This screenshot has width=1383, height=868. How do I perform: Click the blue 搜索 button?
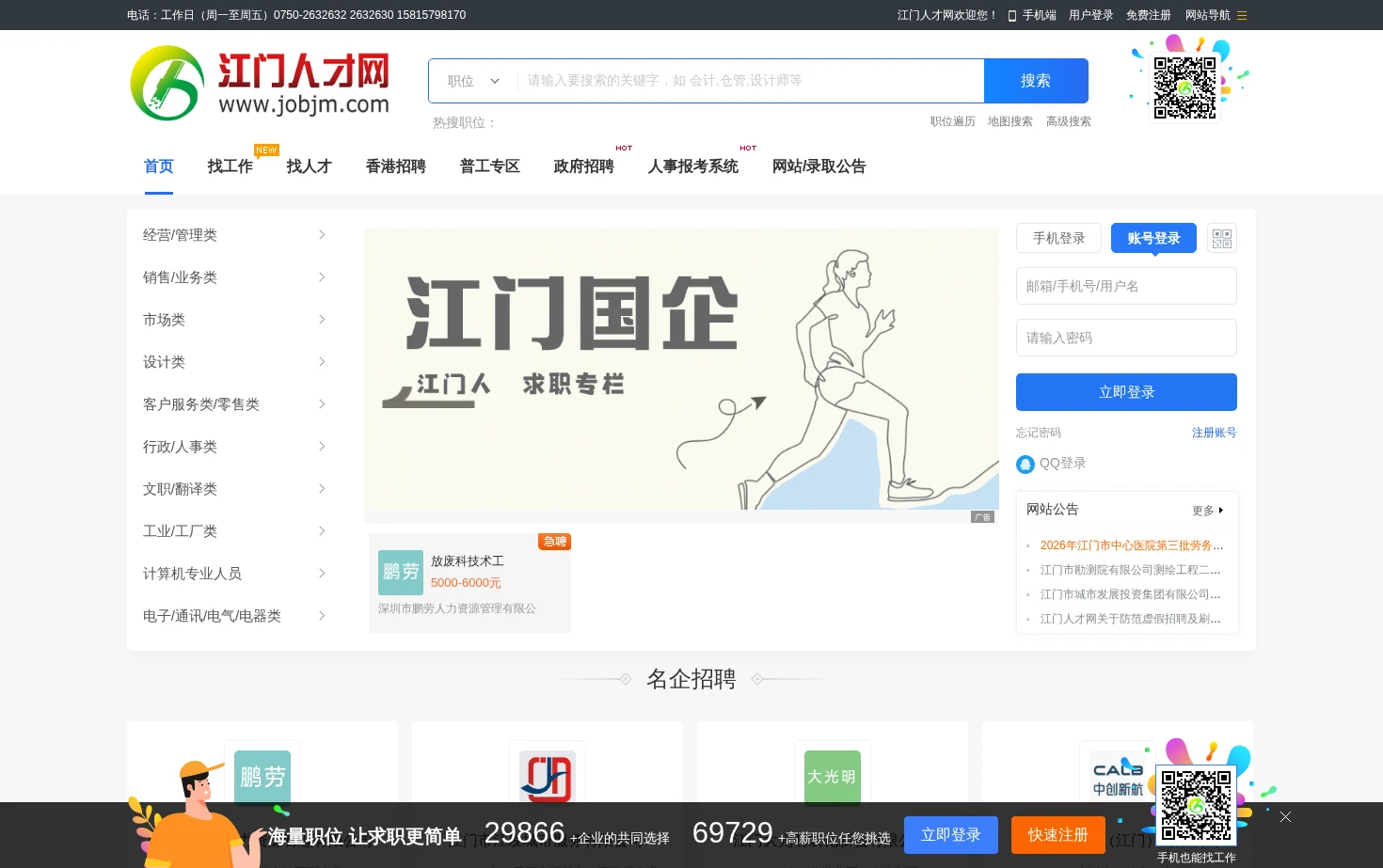click(x=1036, y=81)
